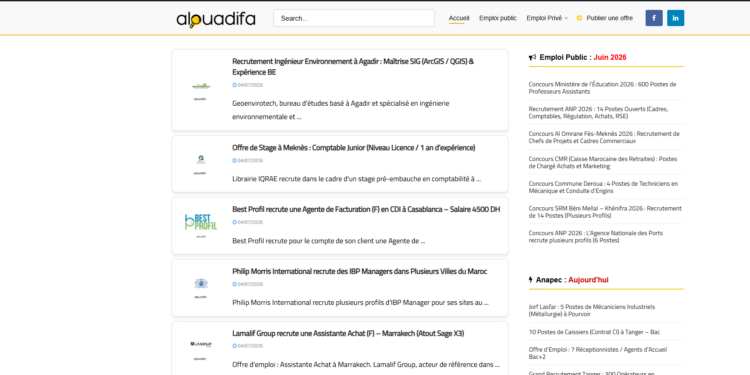Screen dimensions: 750x375
Task: Open the Geoenvirotech company logo thumbnail
Action: point(201,91)
